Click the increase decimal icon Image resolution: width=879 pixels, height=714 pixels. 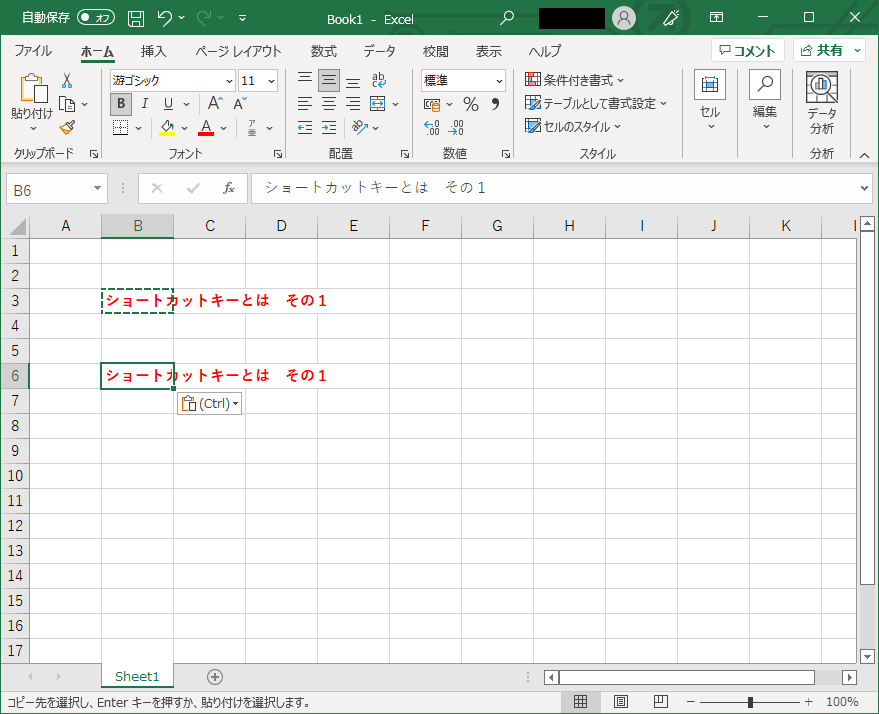(x=432, y=128)
